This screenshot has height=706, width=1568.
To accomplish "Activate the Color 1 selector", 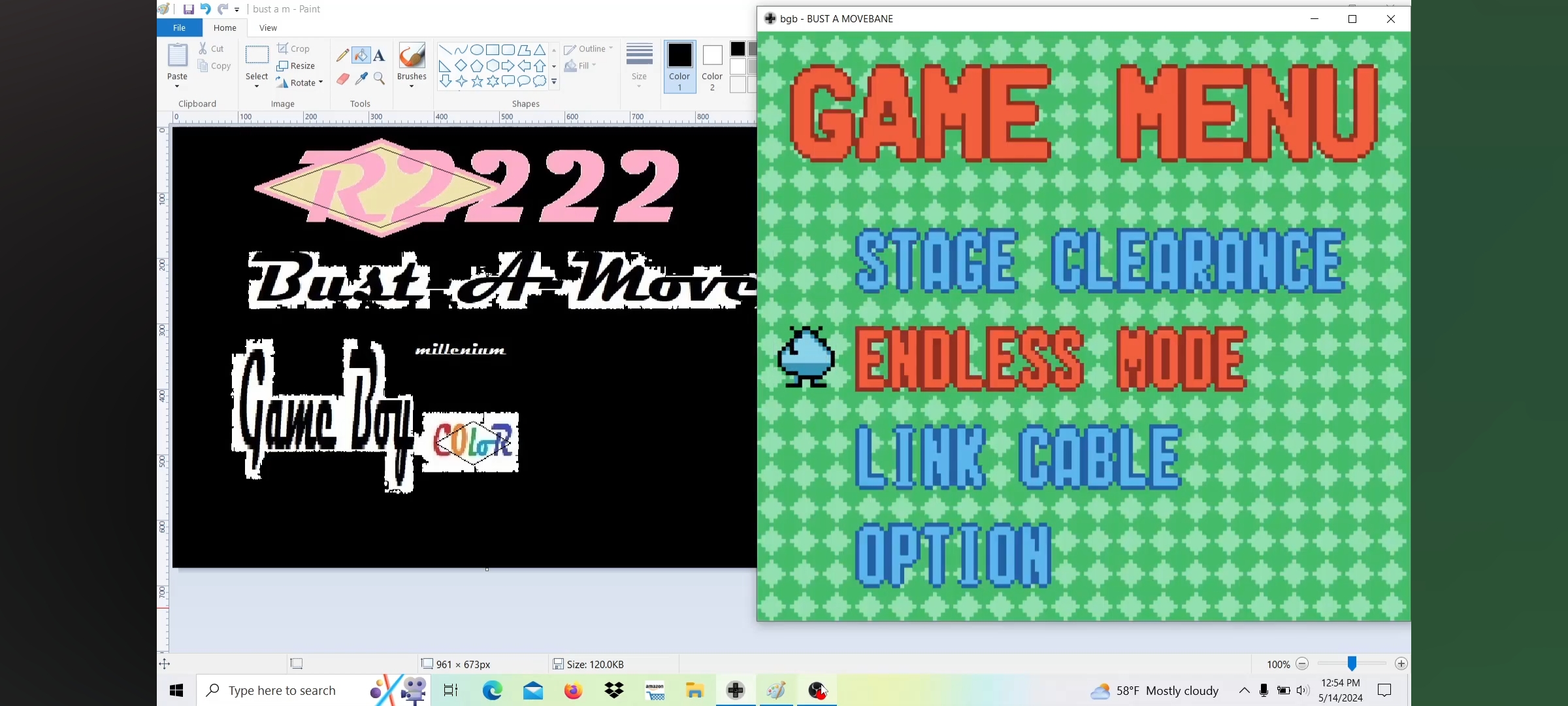I will 679,67.
